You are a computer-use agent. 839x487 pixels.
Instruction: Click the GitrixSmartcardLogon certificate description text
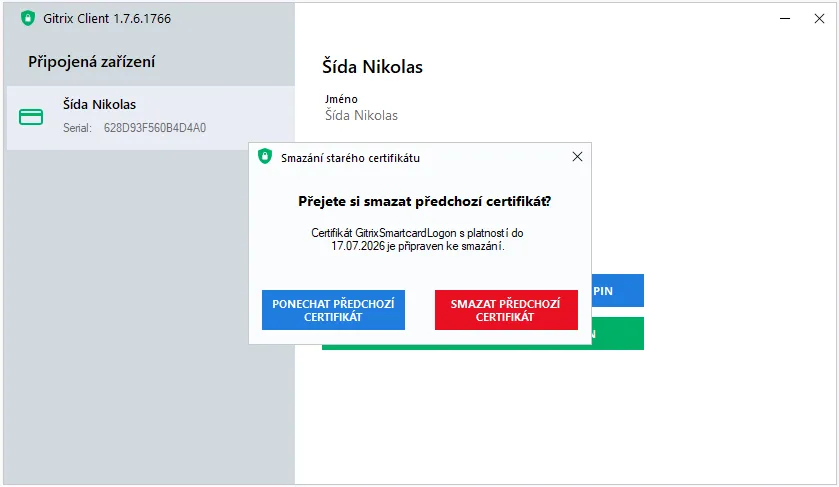pyautogui.click(x=418, y=239)
